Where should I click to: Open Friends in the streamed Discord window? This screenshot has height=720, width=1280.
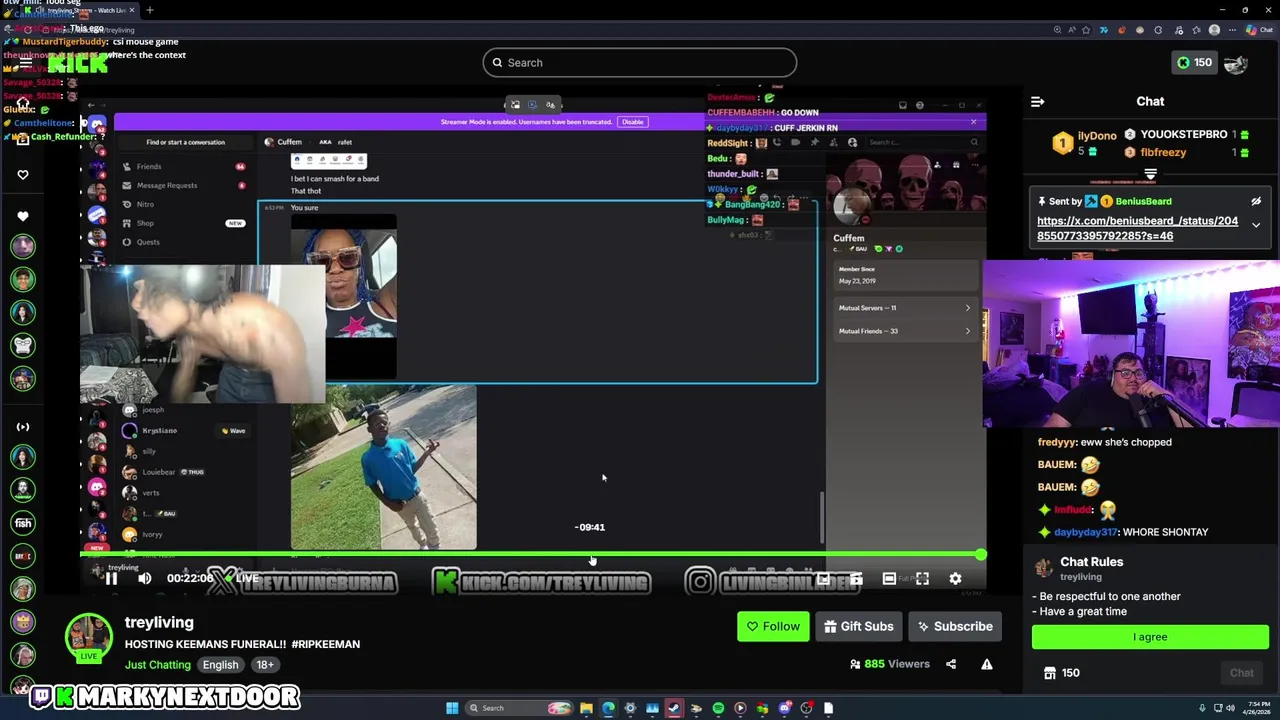pyautogui.click(x=148, y=166)
